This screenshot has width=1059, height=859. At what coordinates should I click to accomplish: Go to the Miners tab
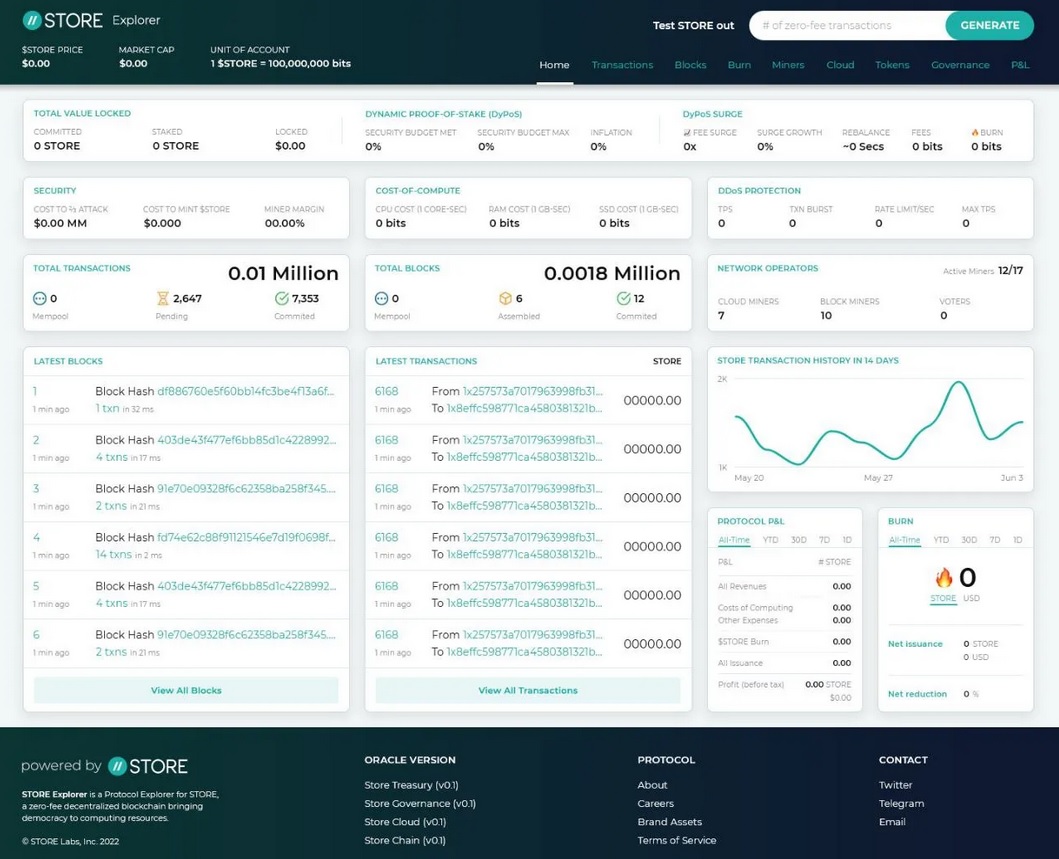coord(787,65)
